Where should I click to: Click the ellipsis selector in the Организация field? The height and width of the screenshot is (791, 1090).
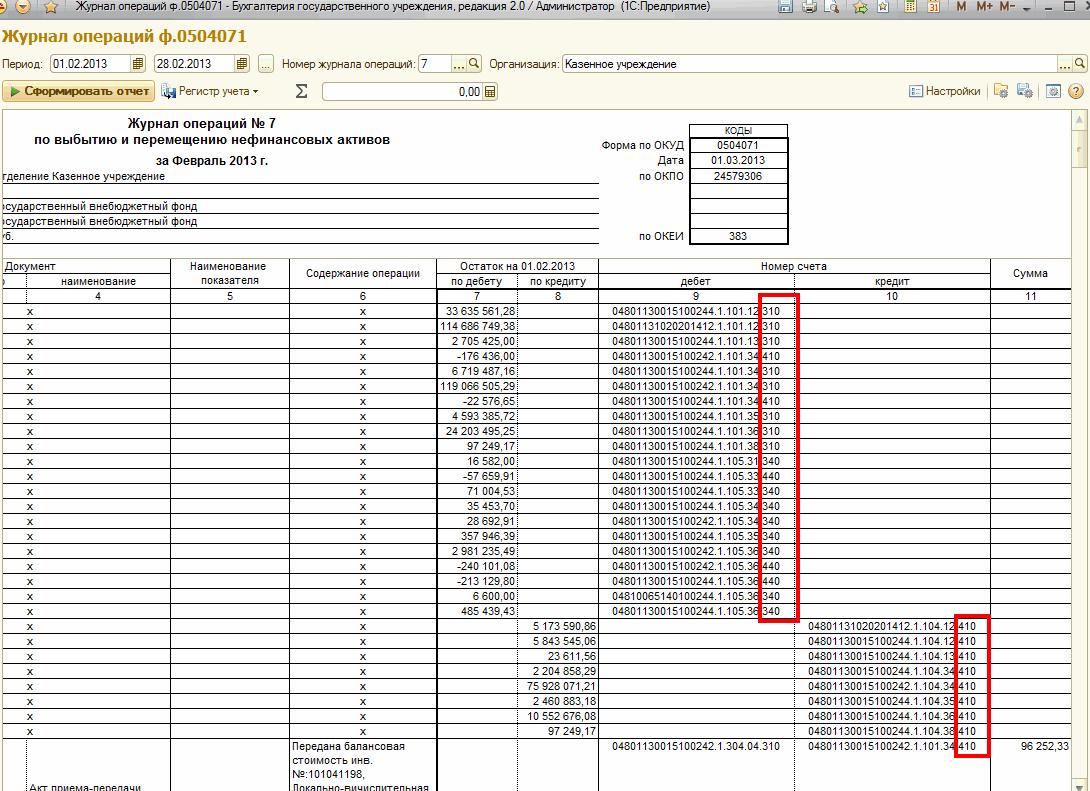(1064, 64)
